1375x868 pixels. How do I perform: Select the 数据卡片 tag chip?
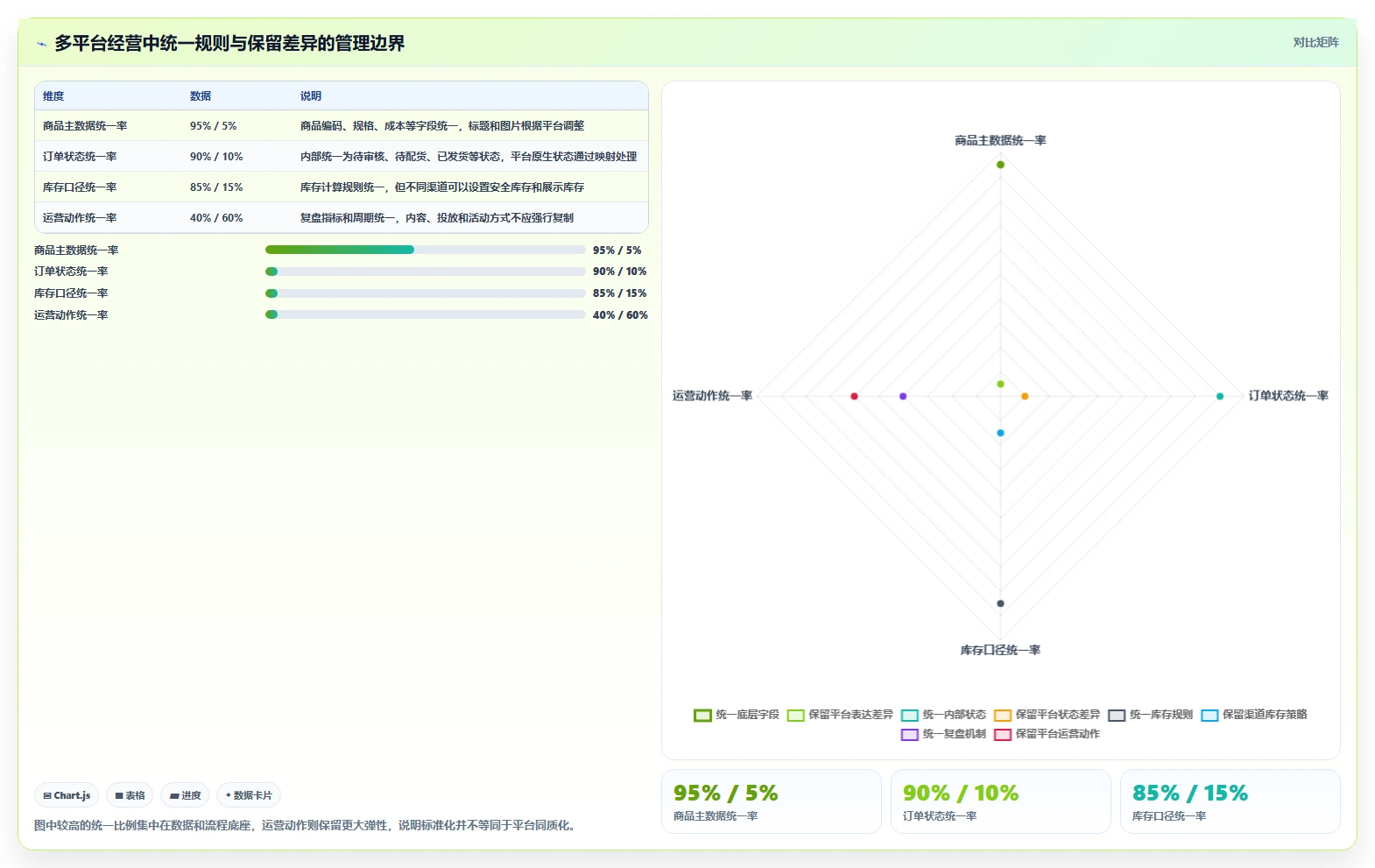[249, 795]
